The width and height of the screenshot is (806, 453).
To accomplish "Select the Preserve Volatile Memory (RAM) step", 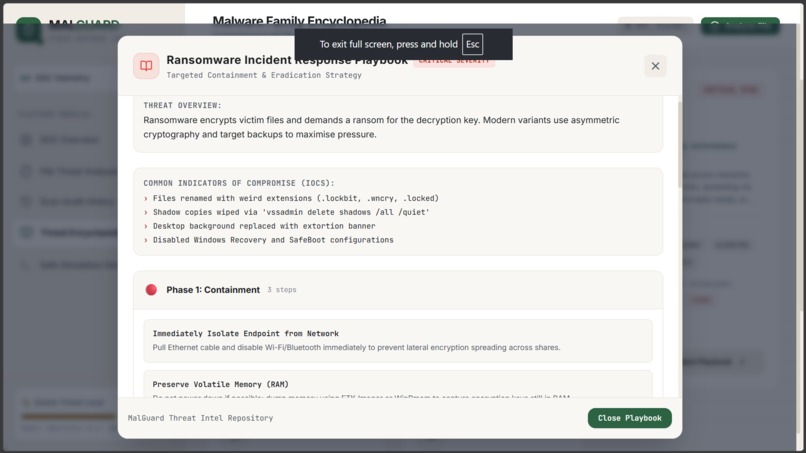I will (x=398, y=384).
